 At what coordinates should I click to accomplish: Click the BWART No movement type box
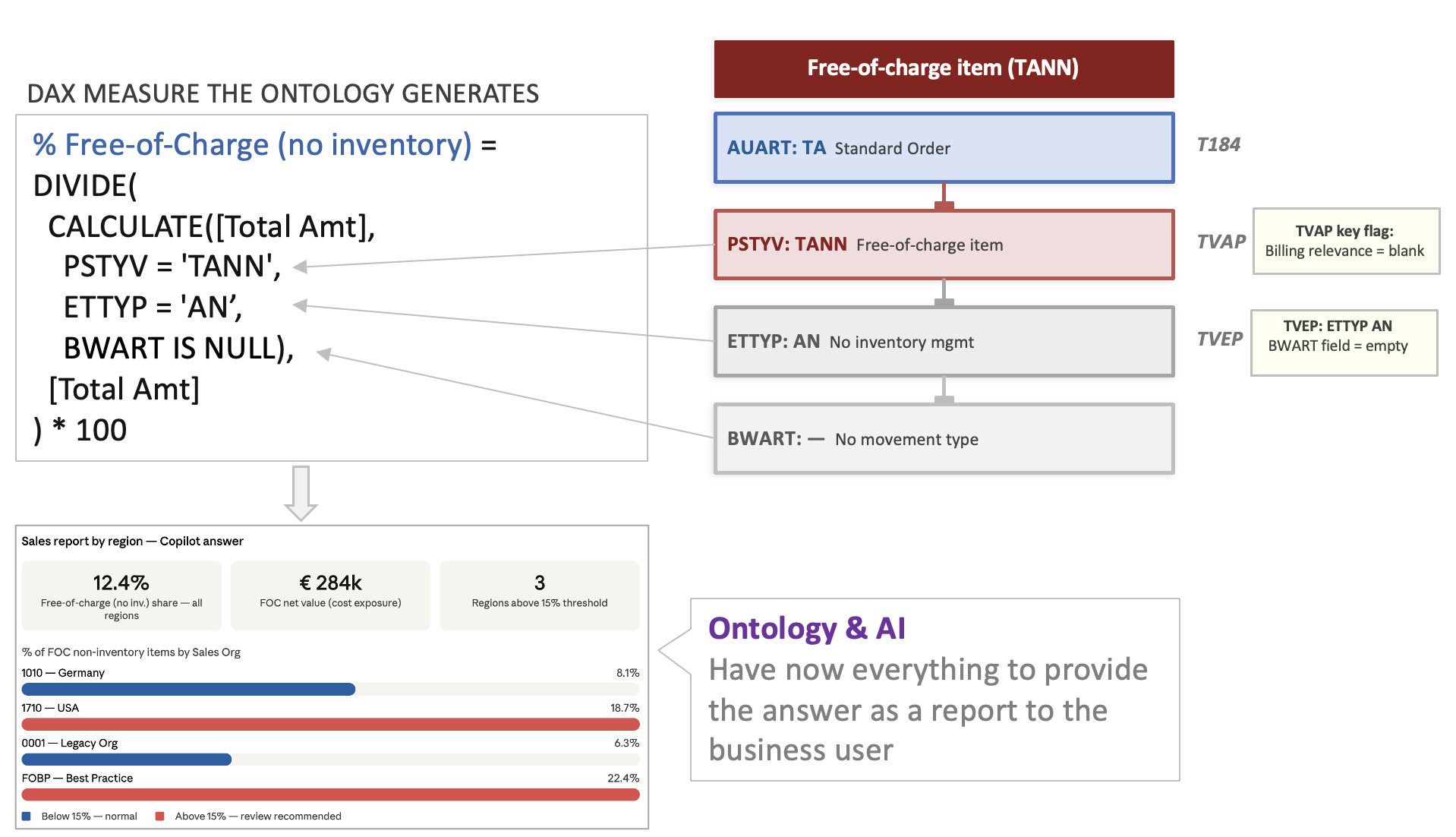943,438
